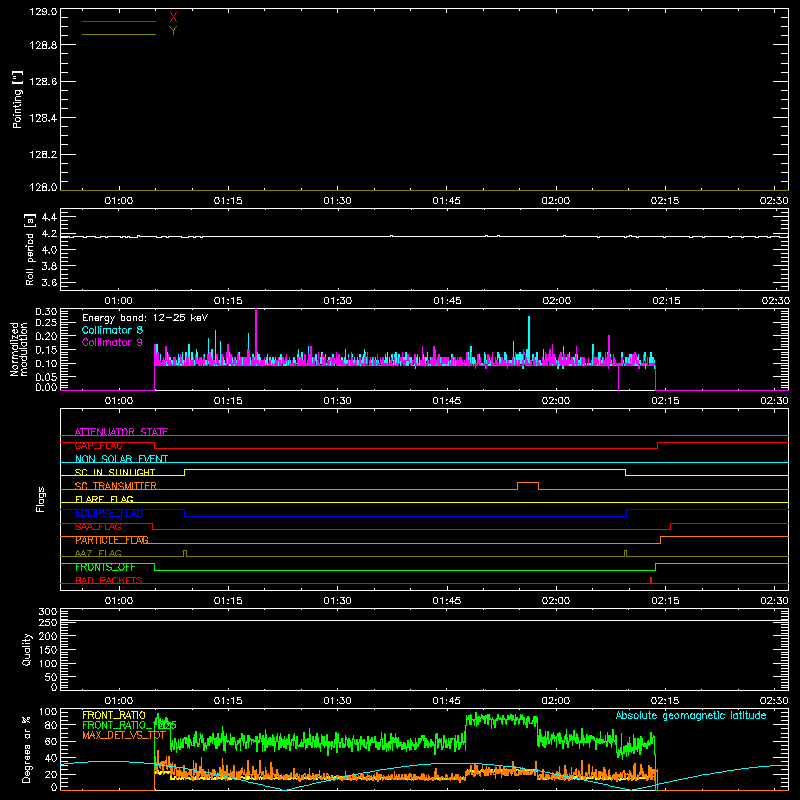Click the 'Quality' y-axis title
Viewport: 800px width, 800px height.
pyautogui.click(x=27, y=649)
